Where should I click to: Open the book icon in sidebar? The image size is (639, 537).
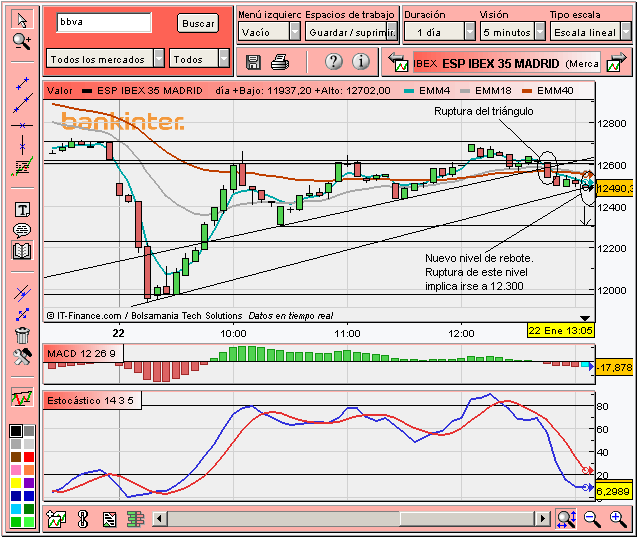coord(22,251)
